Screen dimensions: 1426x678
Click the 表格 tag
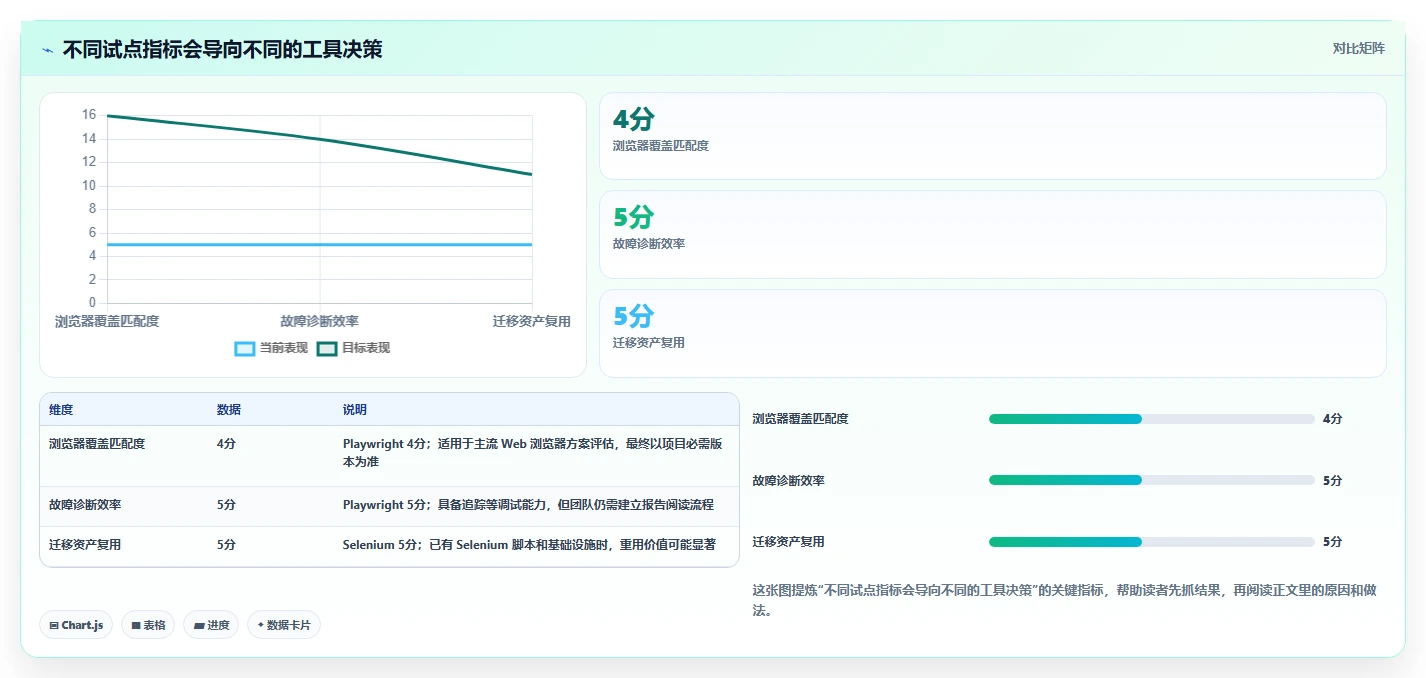[148, 625]
